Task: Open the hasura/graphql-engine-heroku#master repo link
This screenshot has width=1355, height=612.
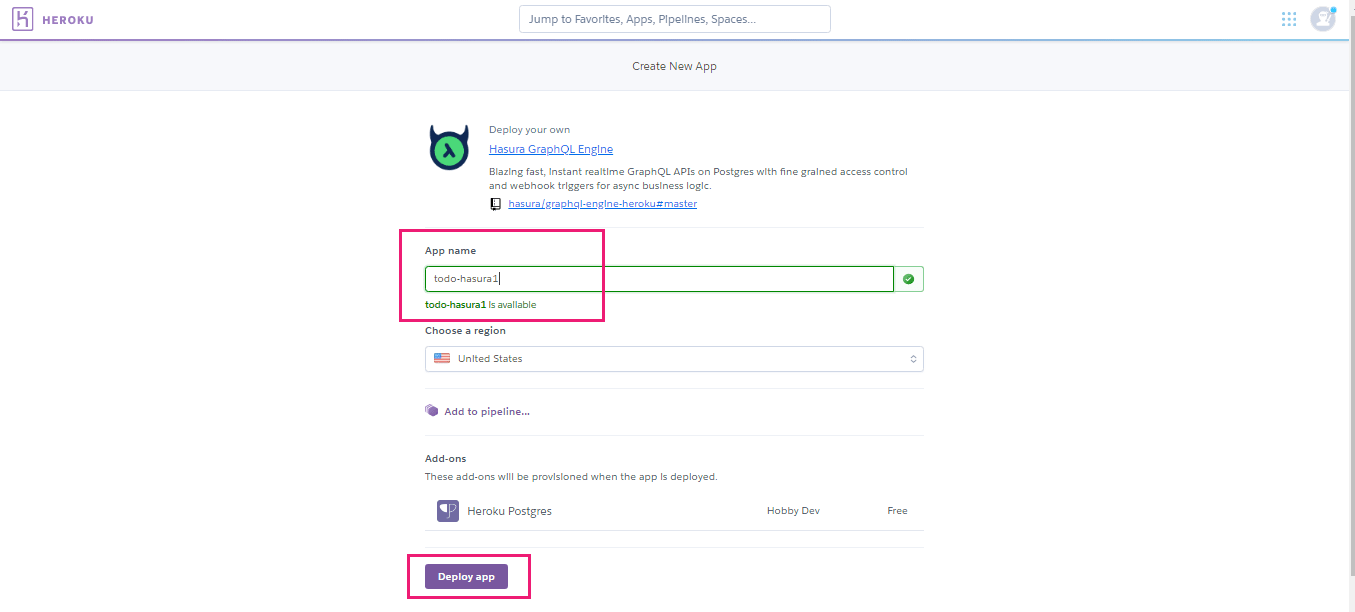Action: tap(602, 204)
